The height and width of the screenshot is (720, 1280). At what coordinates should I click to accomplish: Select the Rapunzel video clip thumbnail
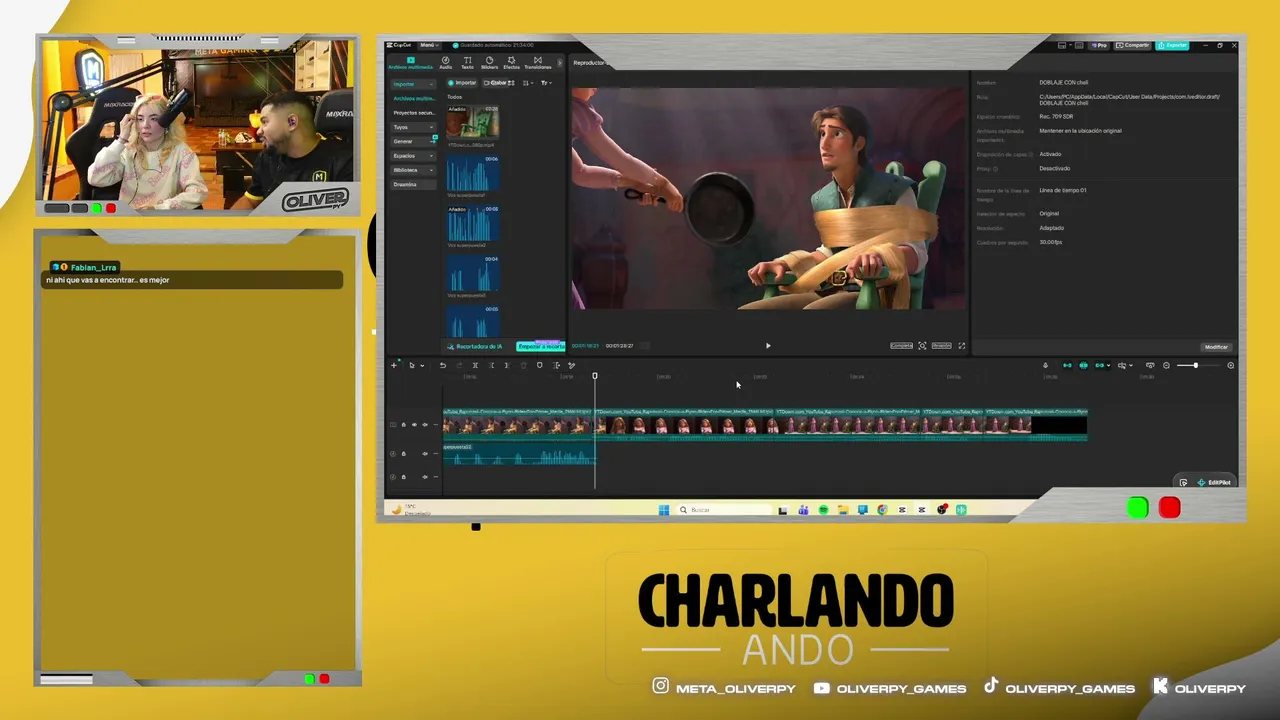point(472,122)
